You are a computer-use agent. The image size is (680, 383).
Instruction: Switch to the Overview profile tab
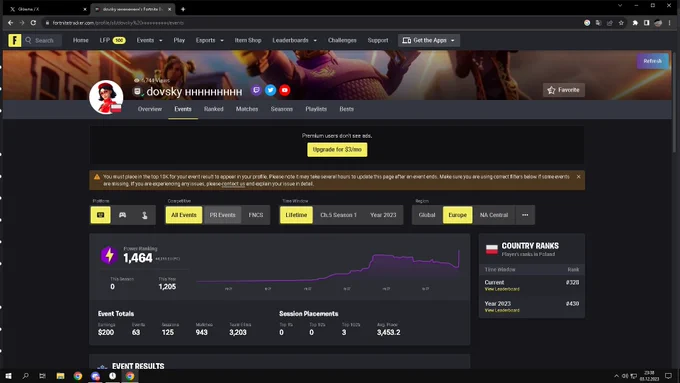click(150, 109)
